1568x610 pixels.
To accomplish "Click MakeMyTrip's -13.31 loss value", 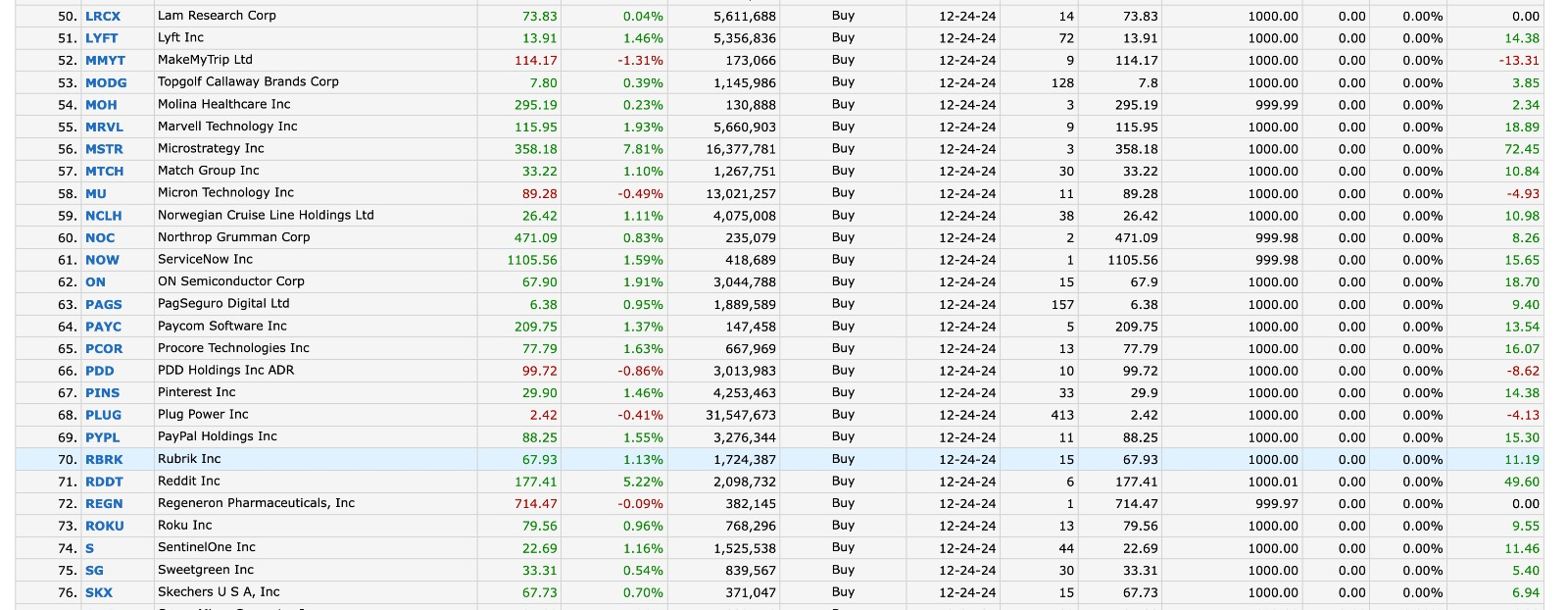I will 1519,60.
